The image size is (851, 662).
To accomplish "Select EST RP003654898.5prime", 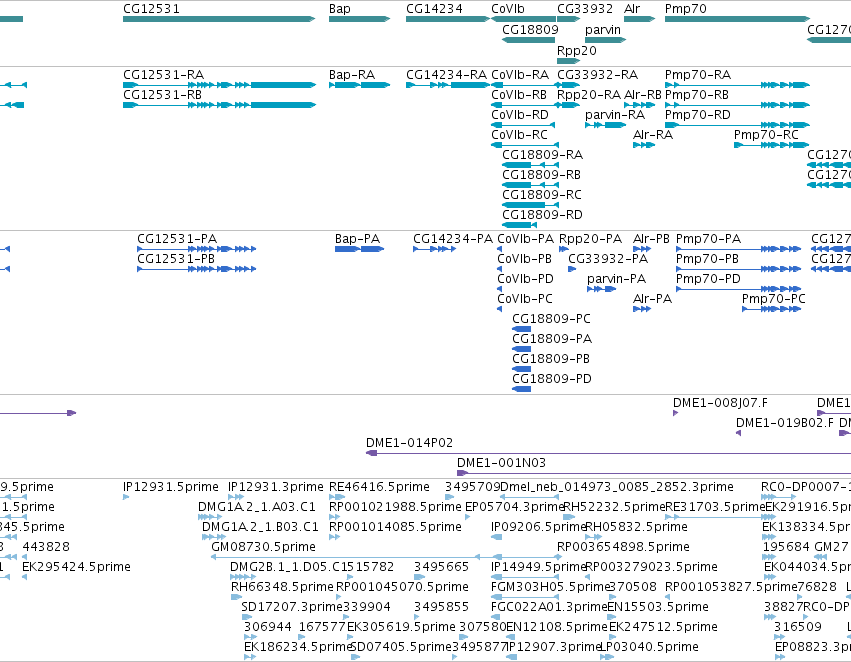I will click(x=560, y=557).
